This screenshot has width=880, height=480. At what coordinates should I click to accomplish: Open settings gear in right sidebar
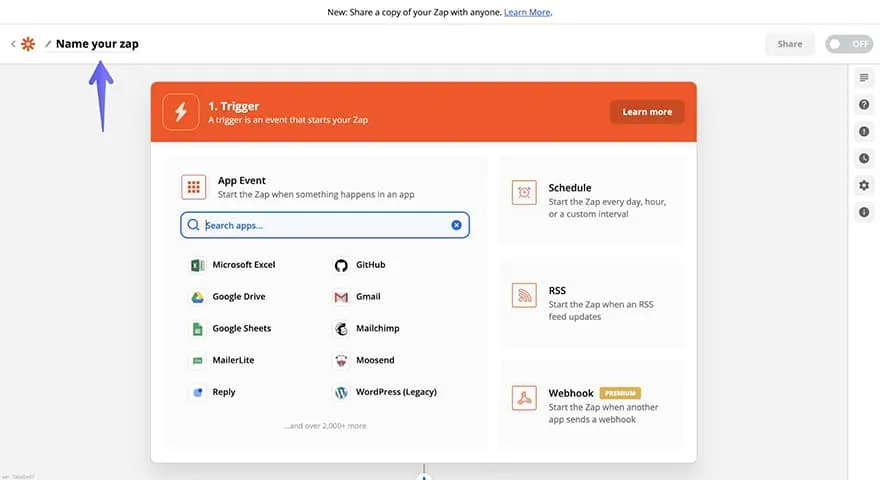tap(864, 185)
